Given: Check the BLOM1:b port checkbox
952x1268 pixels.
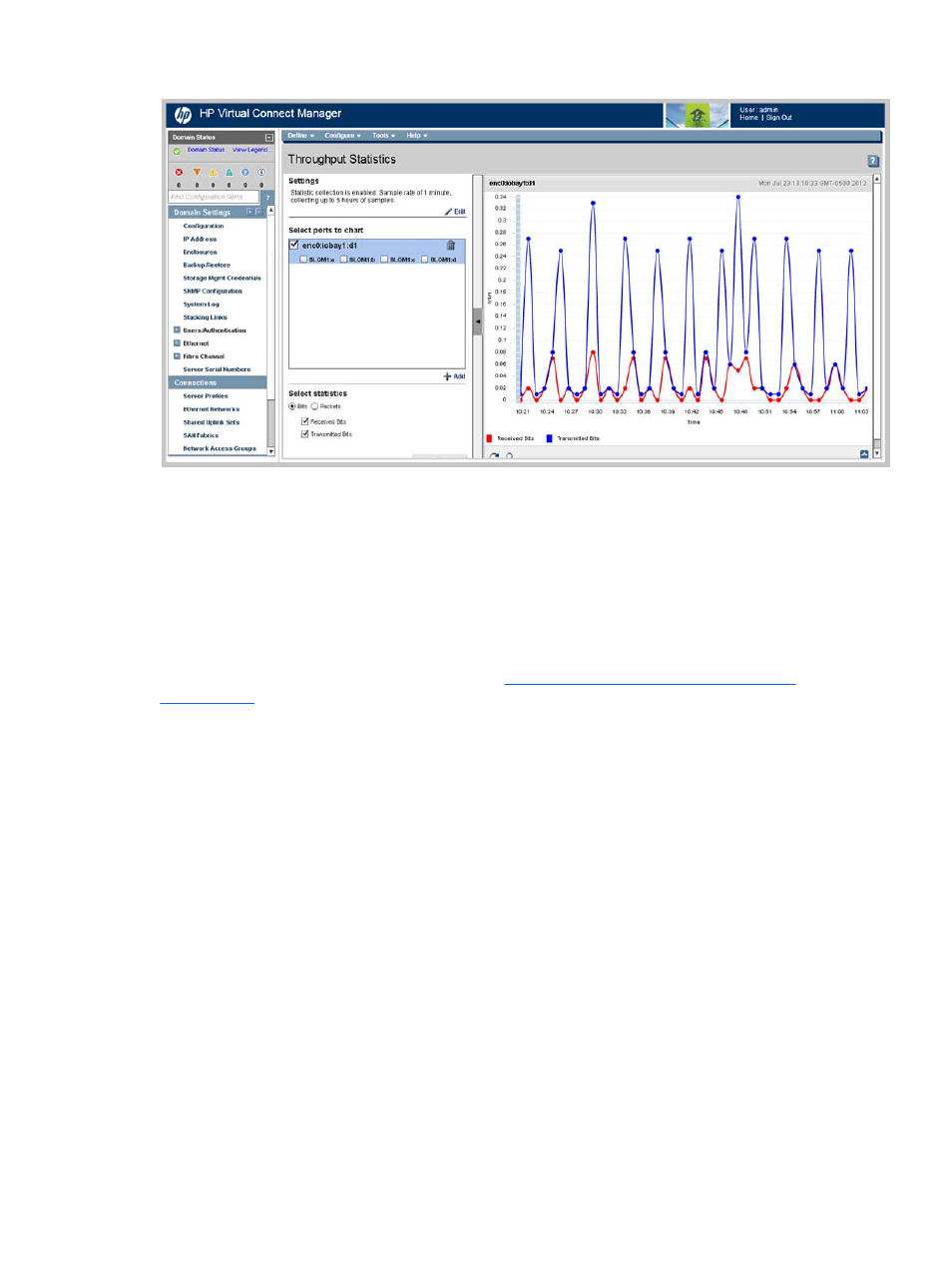Looking at the screenshot, I should [x=343, y=260].
